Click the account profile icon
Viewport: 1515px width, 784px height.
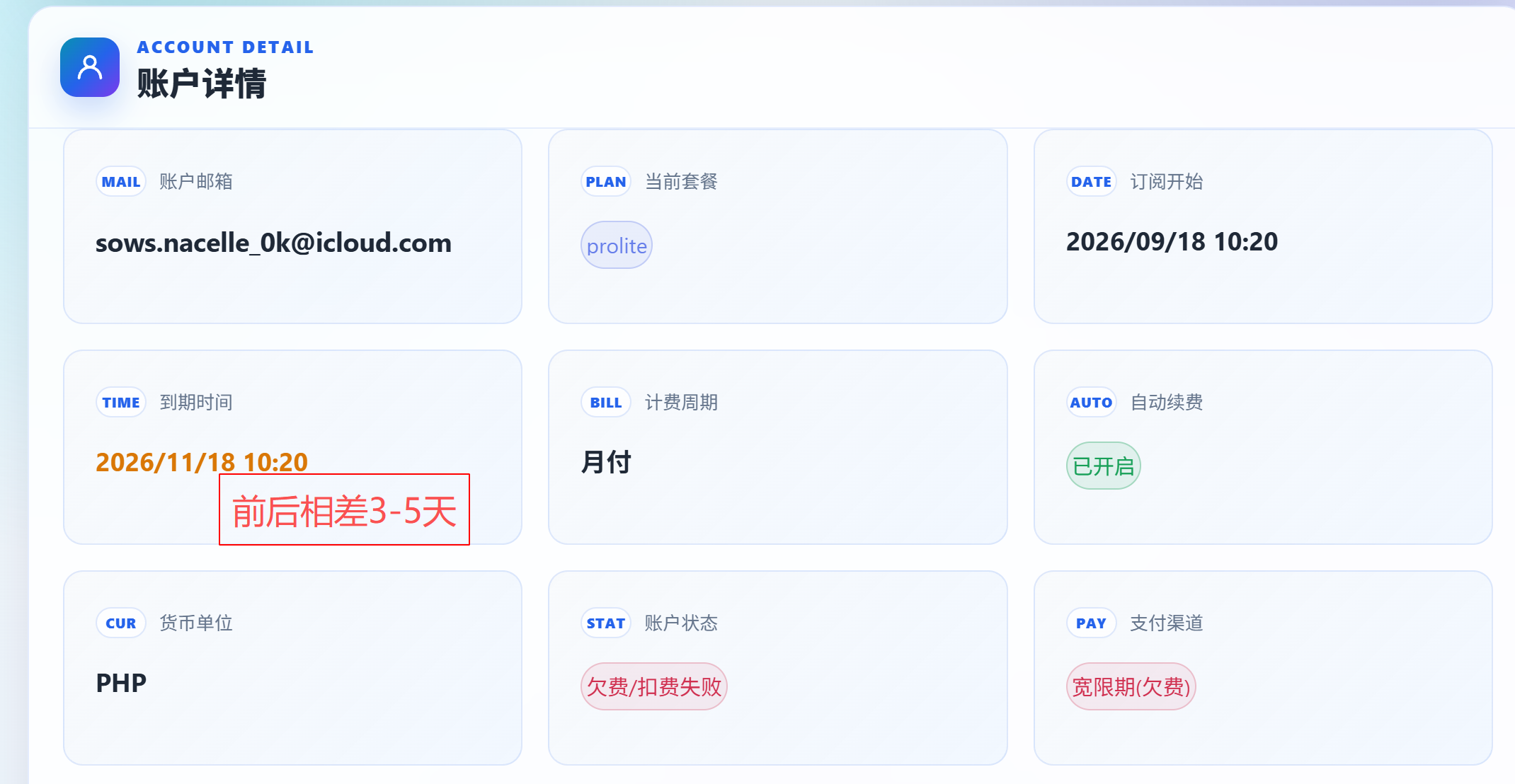tap(90, 67)
